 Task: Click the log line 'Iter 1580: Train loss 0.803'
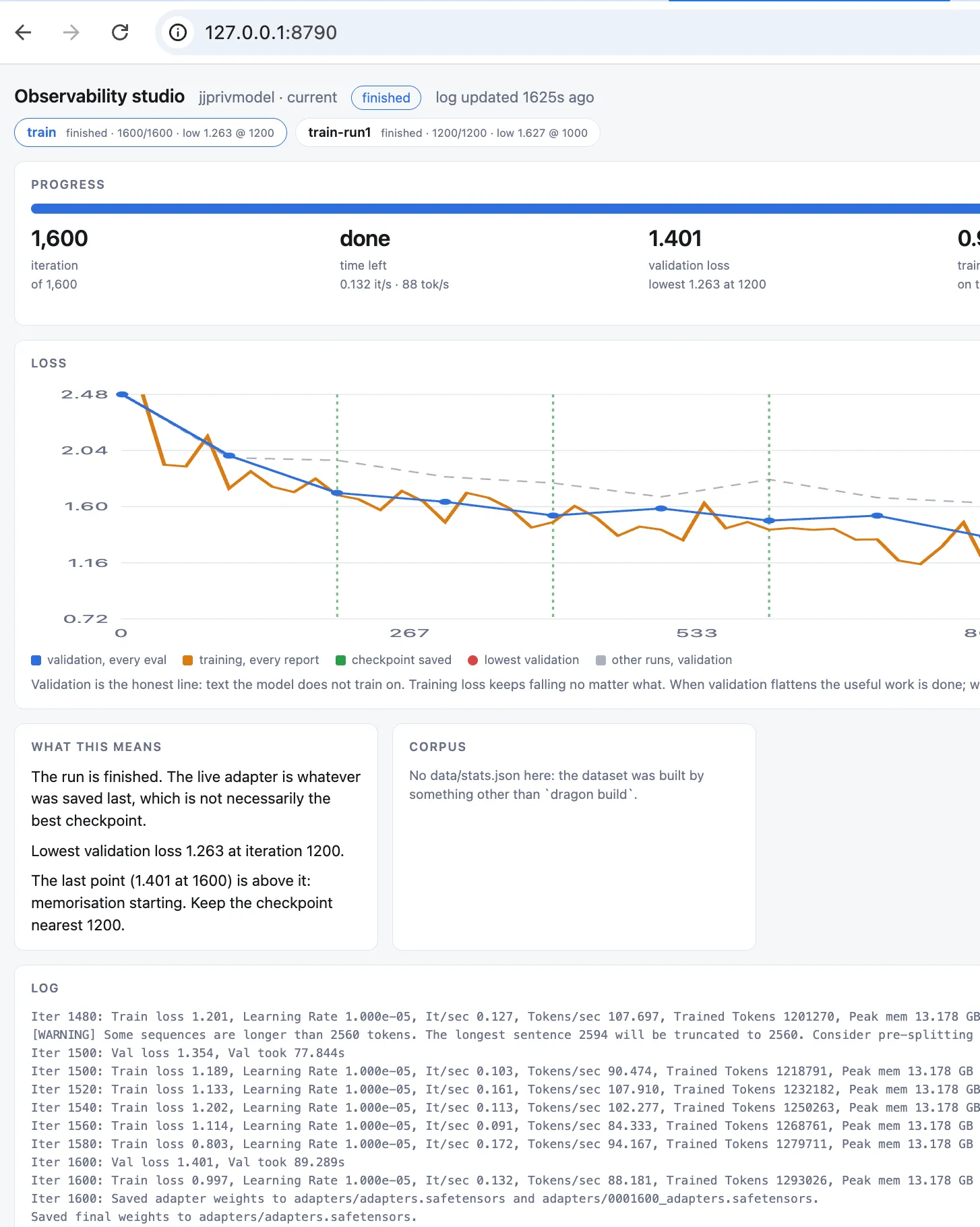(x=502, y=1144)
